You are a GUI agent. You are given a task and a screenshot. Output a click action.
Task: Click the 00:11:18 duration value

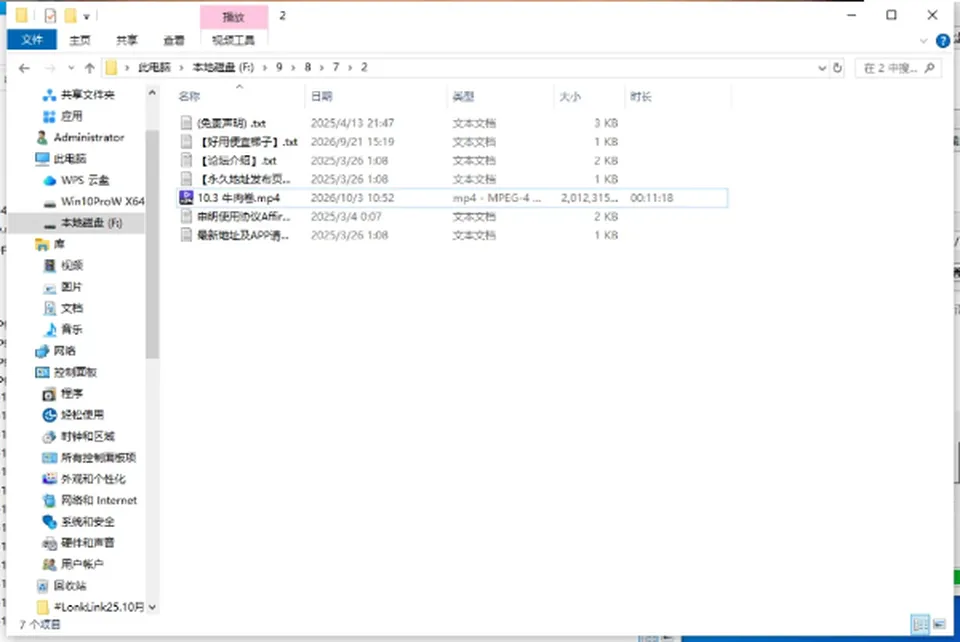click(651, 198)
